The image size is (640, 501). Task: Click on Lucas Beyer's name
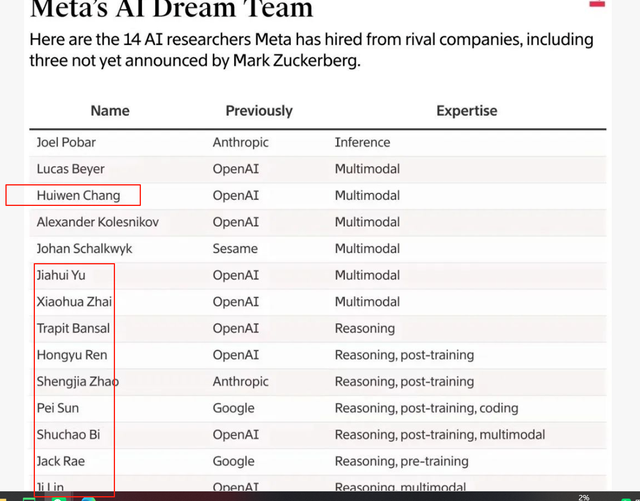pyautogui.click(x=71, y=169)
